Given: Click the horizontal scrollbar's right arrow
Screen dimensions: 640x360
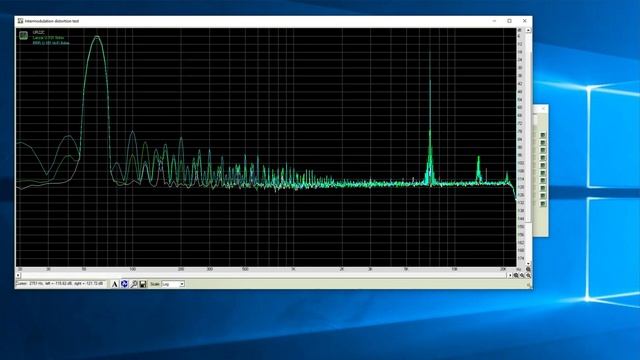Looking at the screenshot, I should [510, 276].
